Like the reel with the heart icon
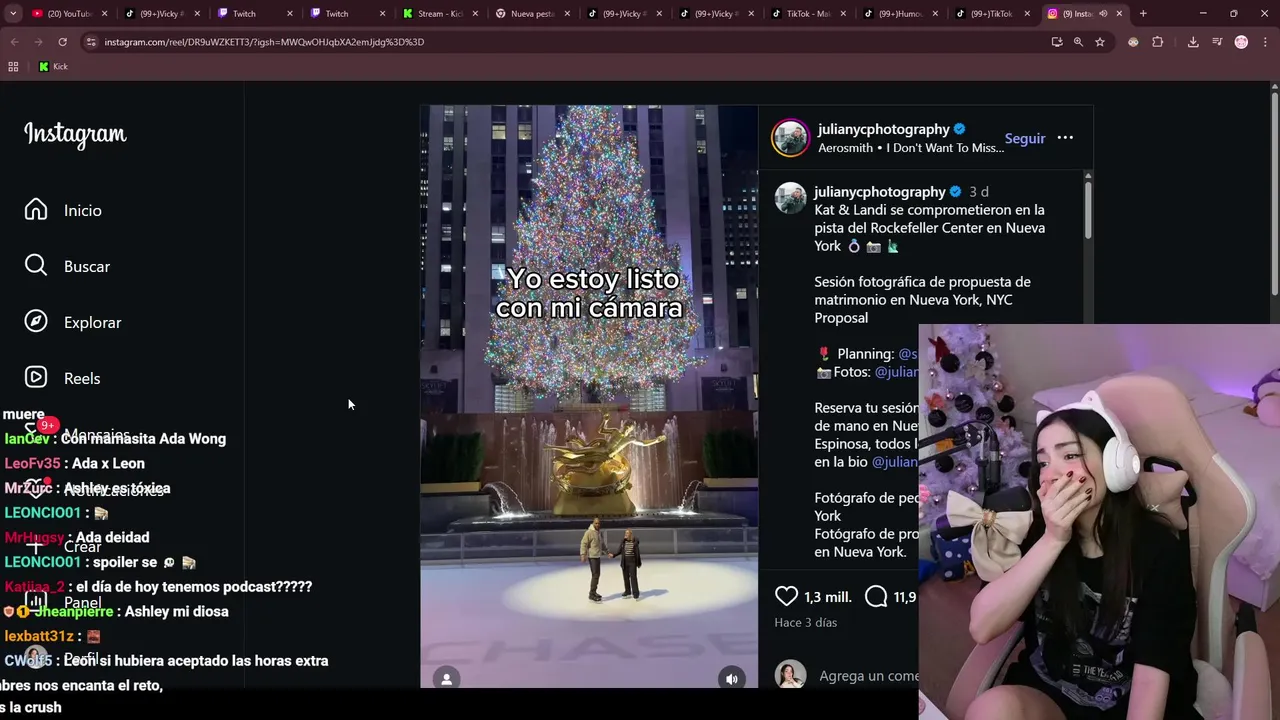 (786, 597)
